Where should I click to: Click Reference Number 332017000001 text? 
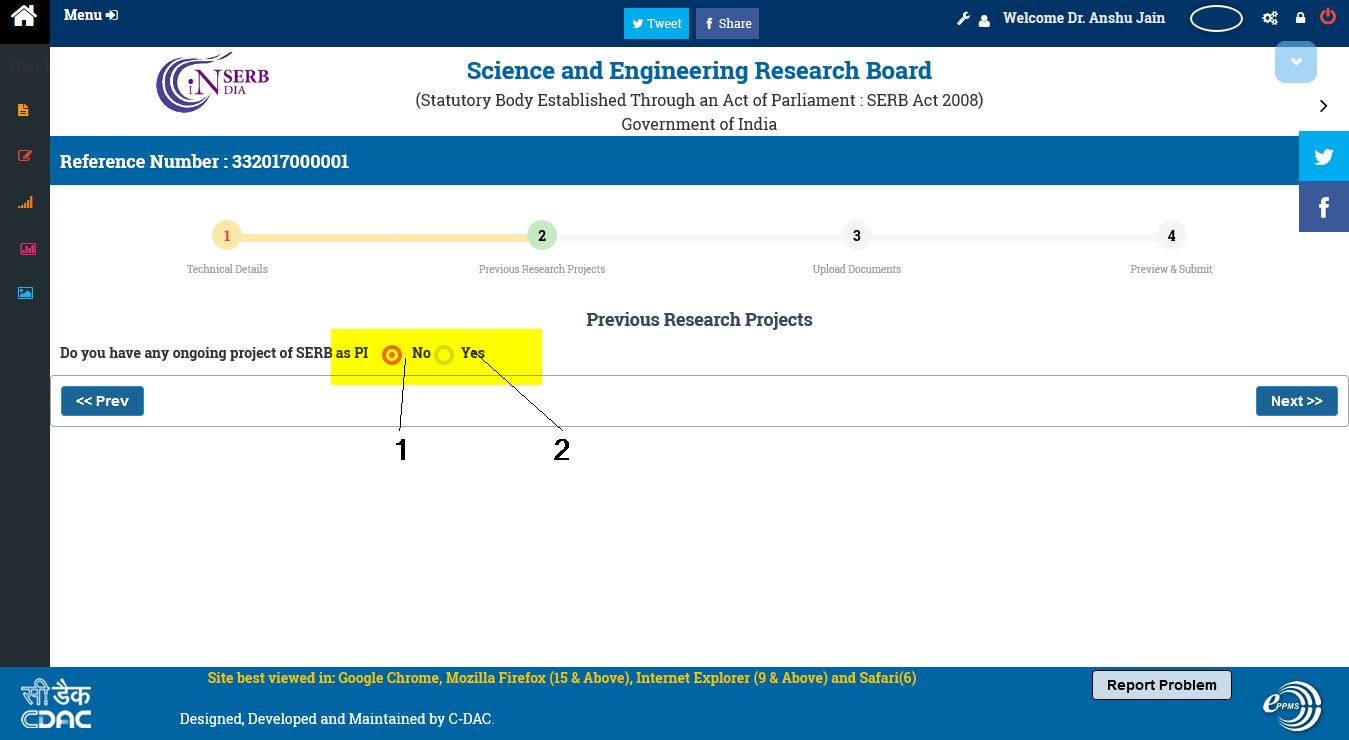click(204, 161)
